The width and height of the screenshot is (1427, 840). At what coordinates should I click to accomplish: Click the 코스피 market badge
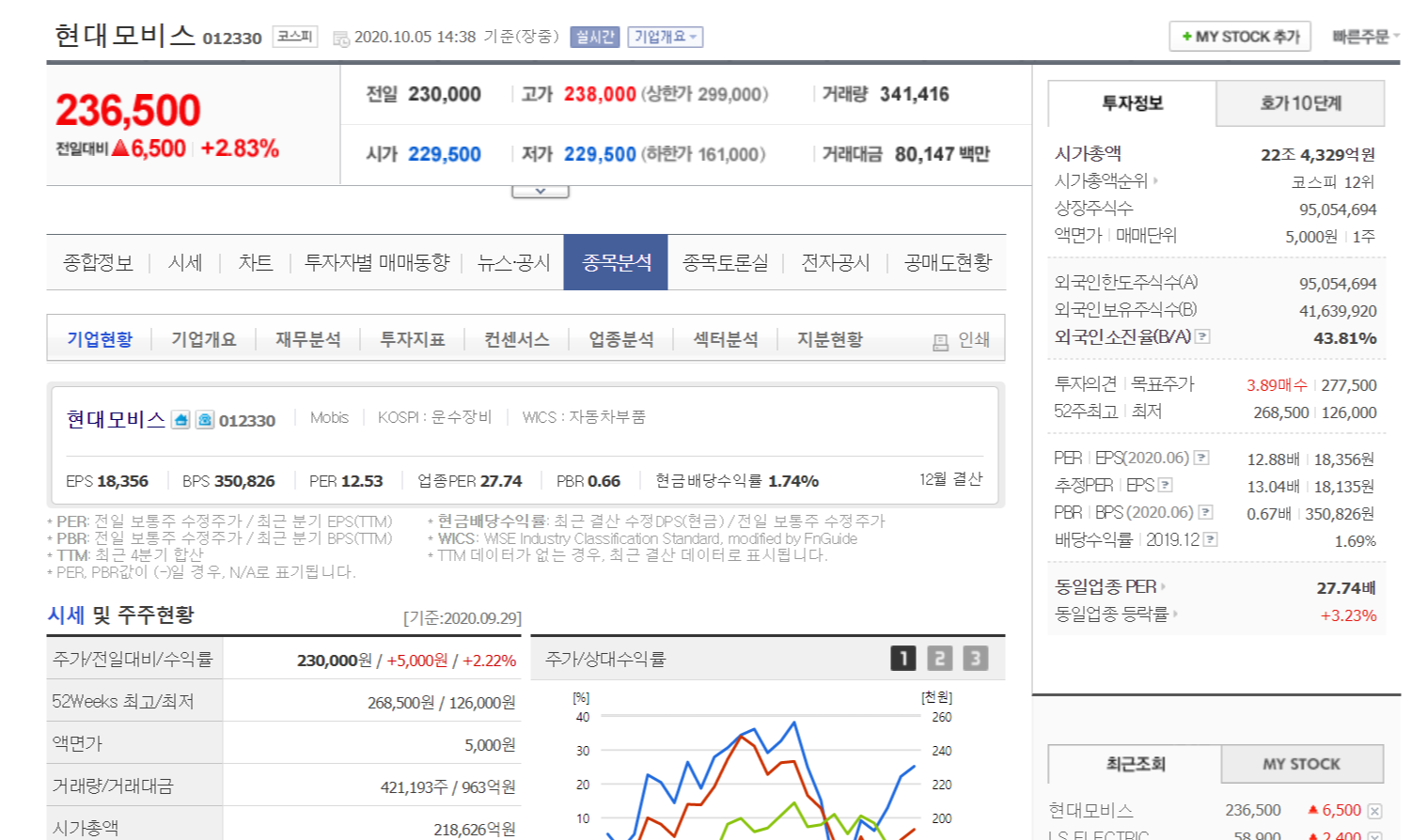(295, 37)
